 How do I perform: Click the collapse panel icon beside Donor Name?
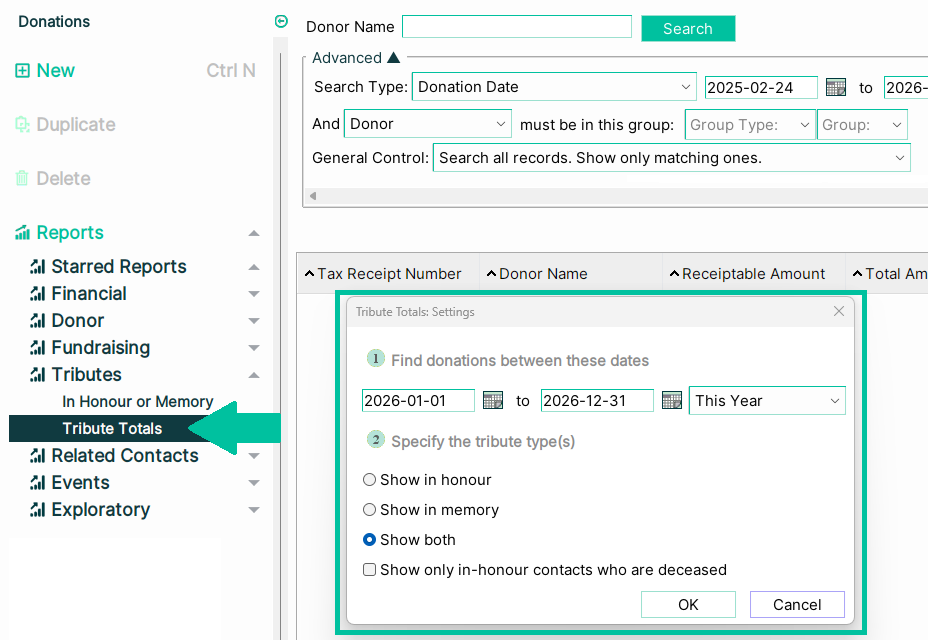pos(281,22)
